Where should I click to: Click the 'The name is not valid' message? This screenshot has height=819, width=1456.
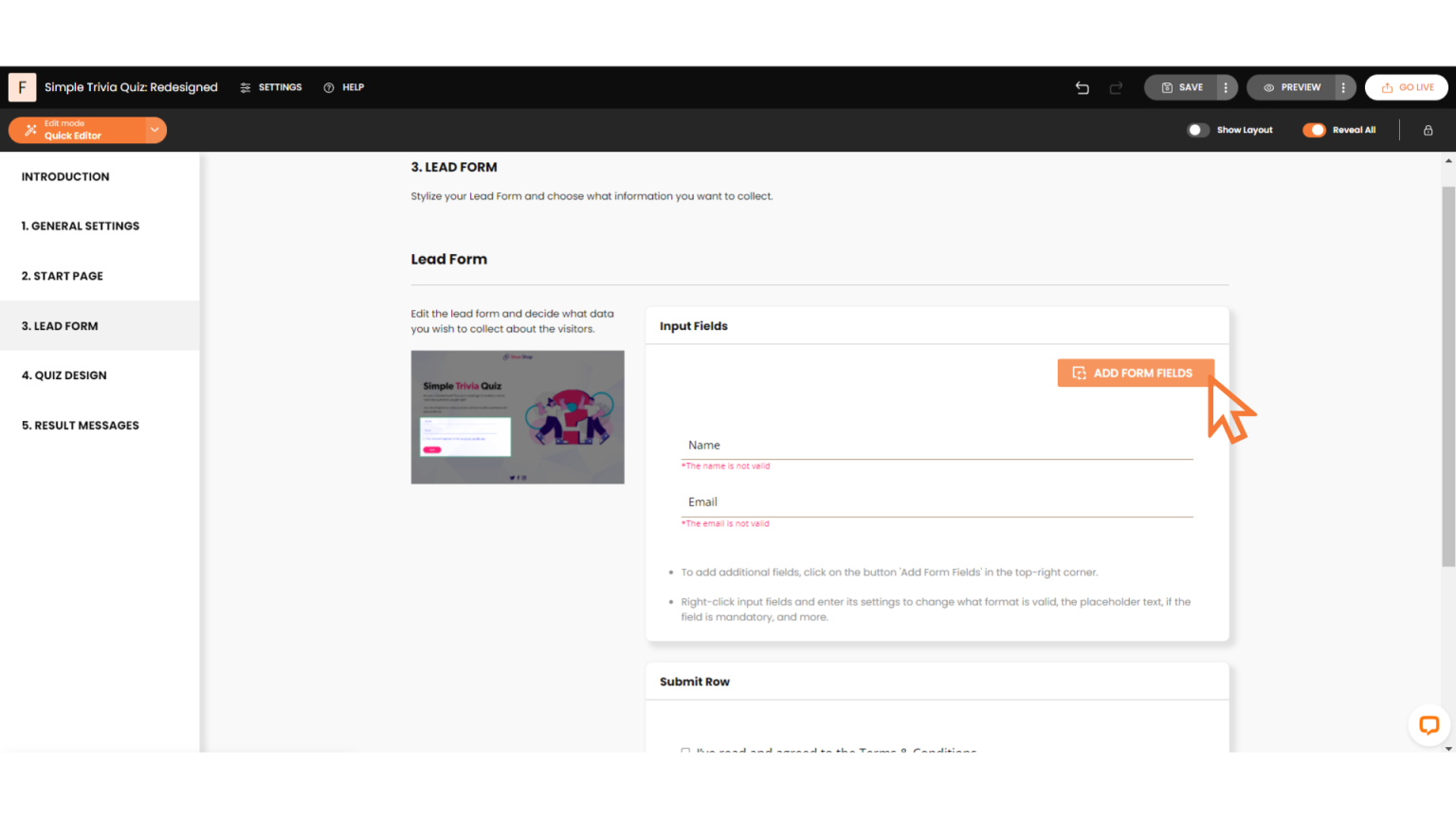[x=726, y=466]
